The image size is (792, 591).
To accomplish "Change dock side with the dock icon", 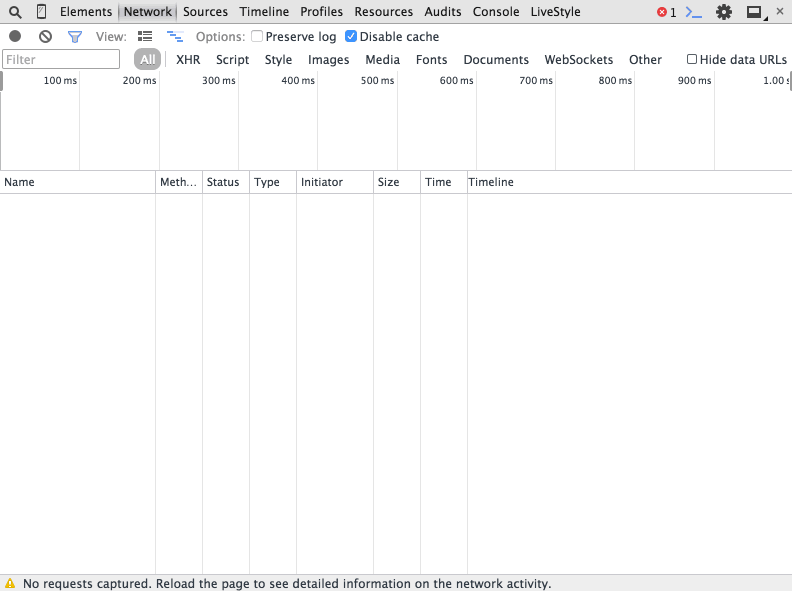I will 756,13.
